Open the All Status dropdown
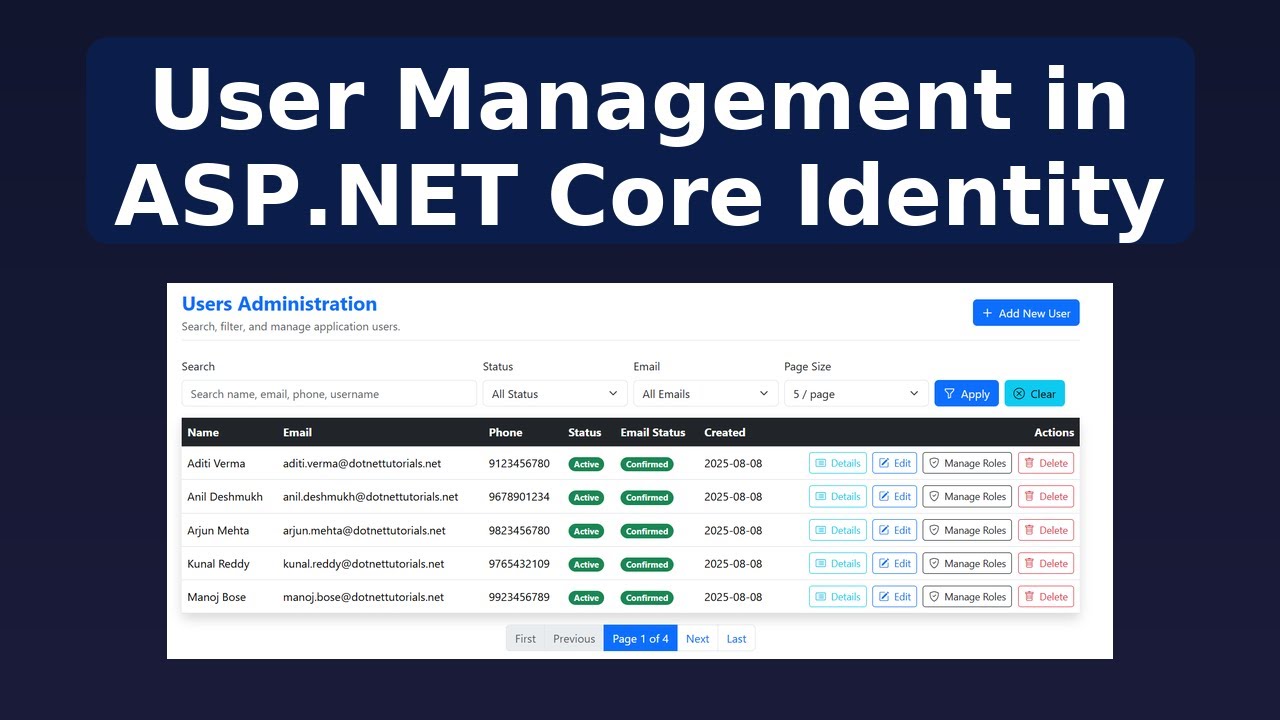The width and height of the screenshot is (1280, 720). (555, 394)
